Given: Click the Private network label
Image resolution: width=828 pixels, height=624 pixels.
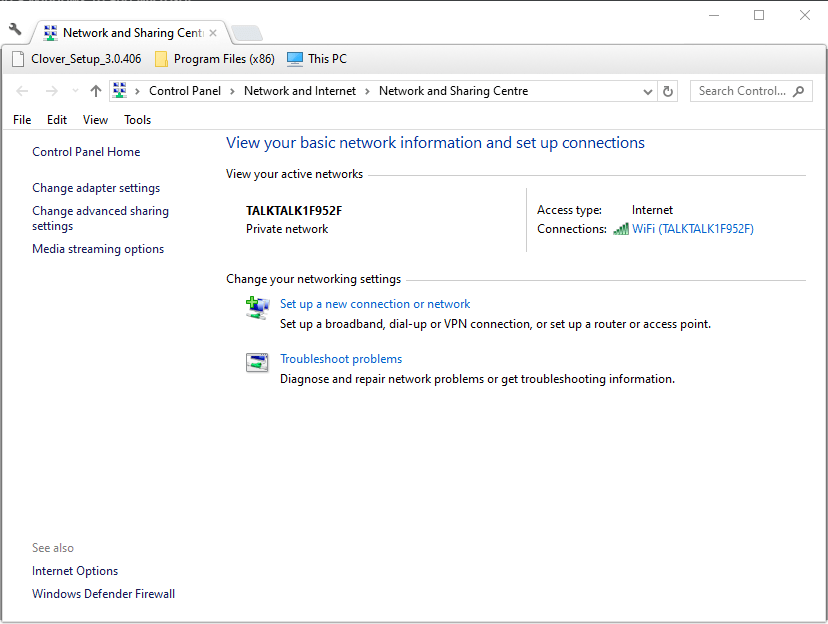Looking at the screenshot, I should (x=287, y=229).
